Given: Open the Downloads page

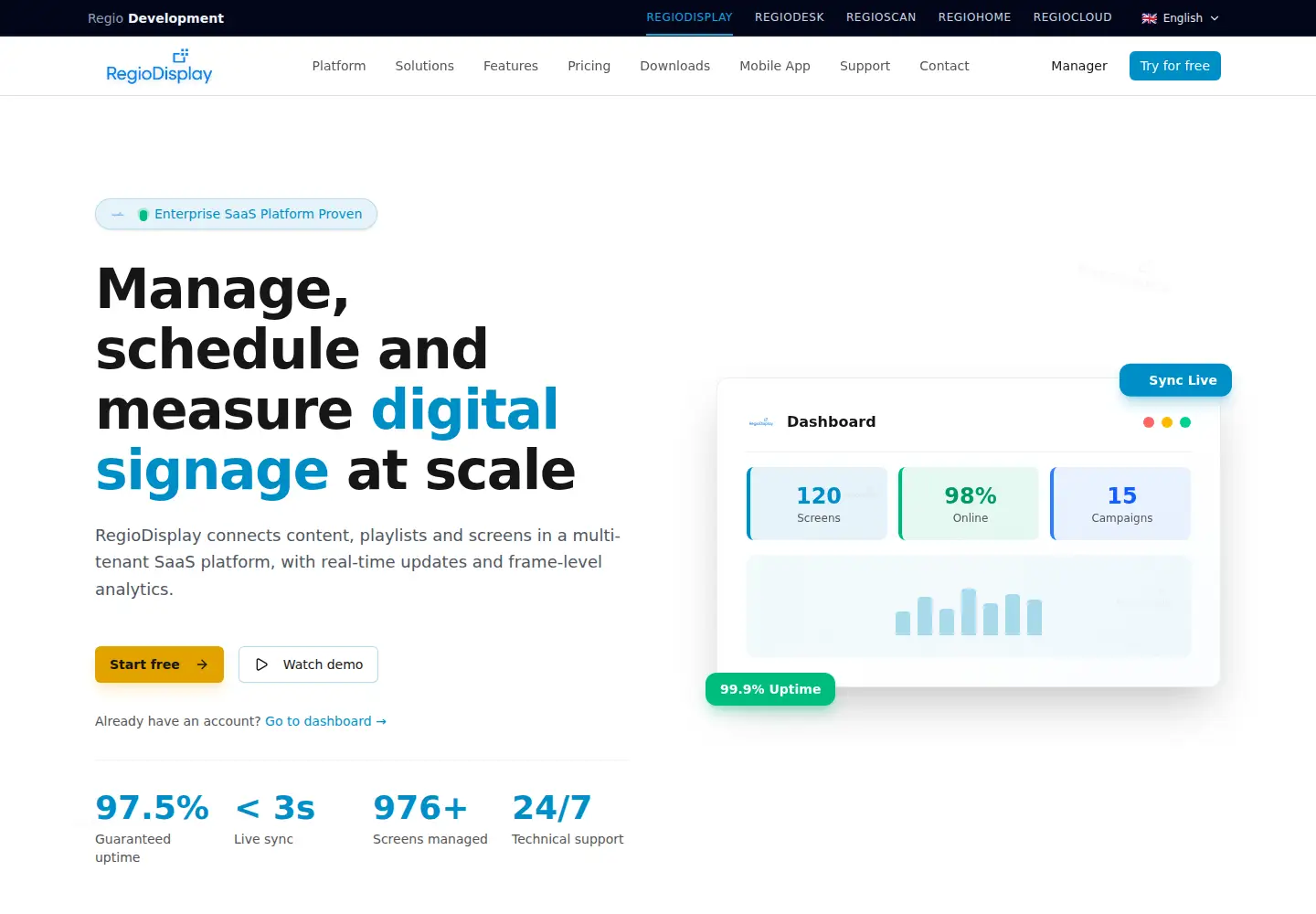Looking at the screenshot, I should tap(674, 66).
